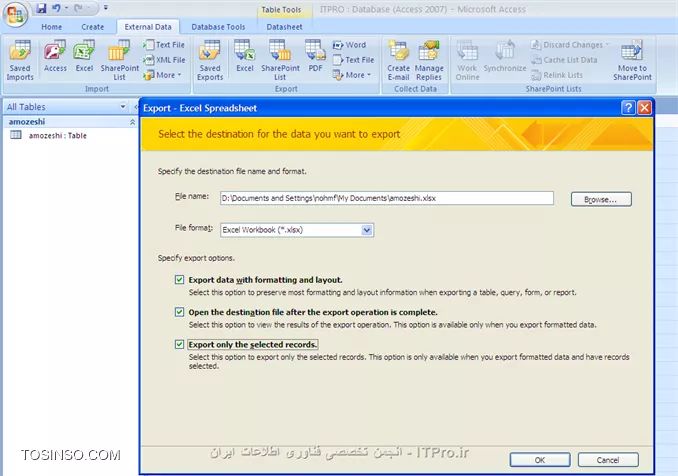Click Create E-mail in Collect Data
Image resolution: width=678 pixels, height=476 pixels.
pos(398,61)
